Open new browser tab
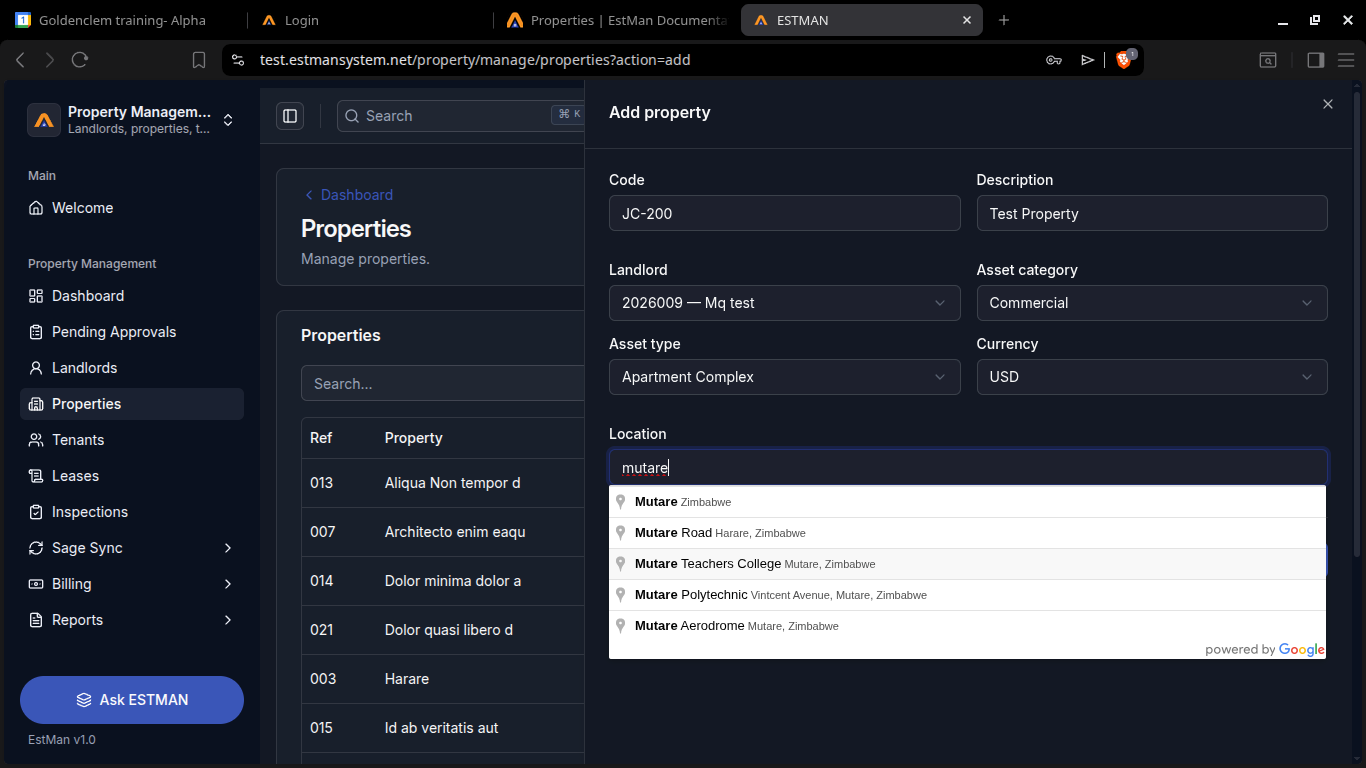 pos(1004,20)
